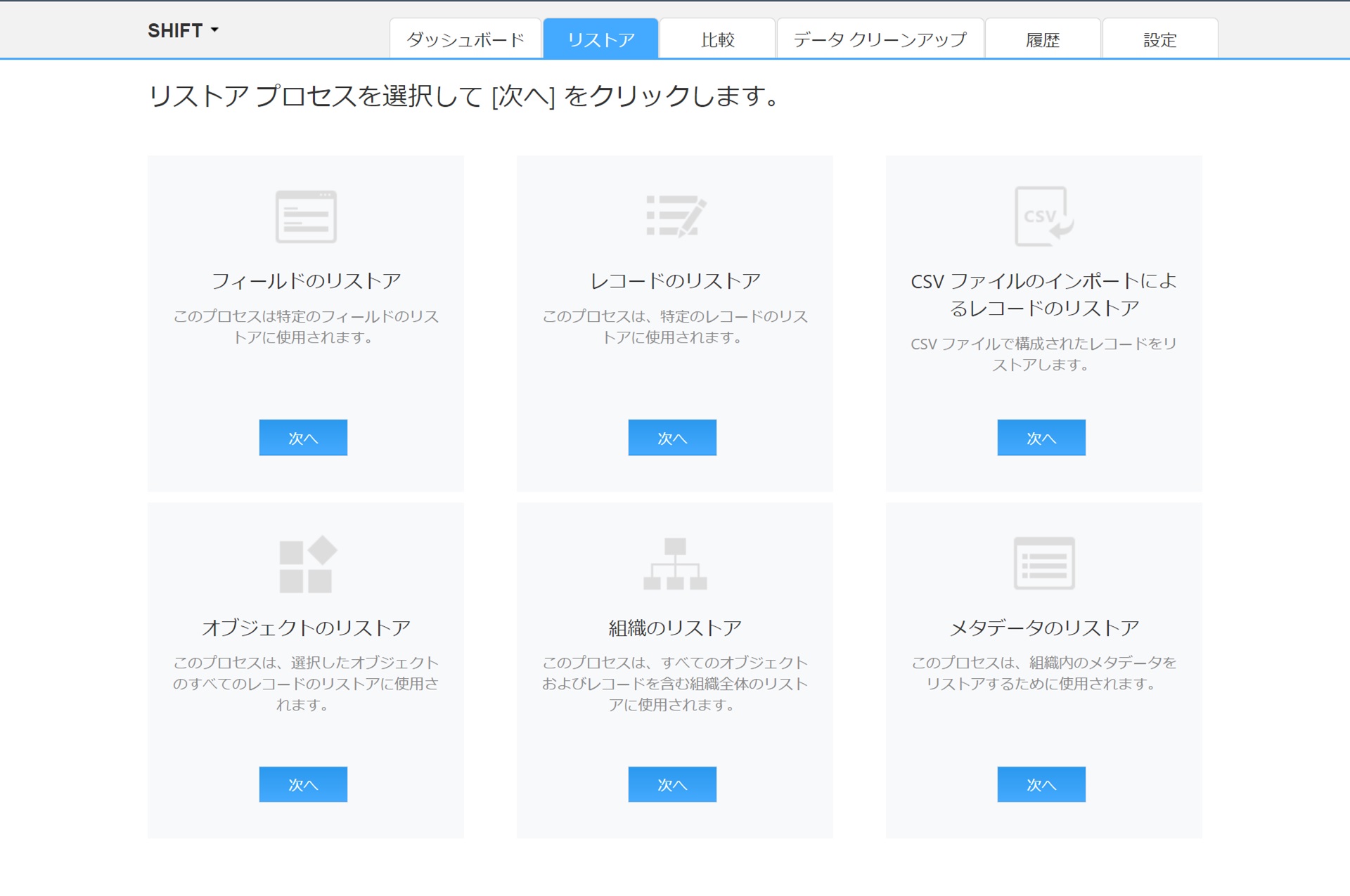1350x896 pixels.
Task: Open the 比較 tab
Action: tap(717, 39)
